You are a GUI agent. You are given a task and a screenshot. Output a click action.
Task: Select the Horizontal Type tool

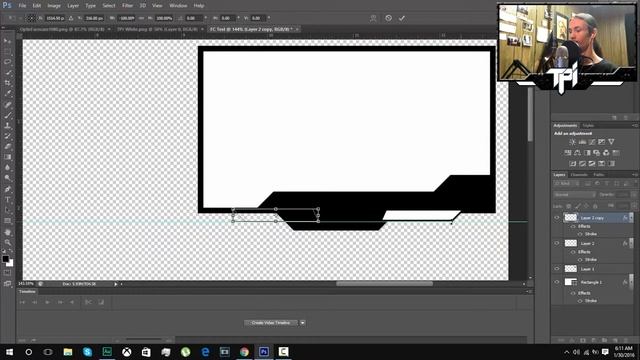(x=7, y=200)
